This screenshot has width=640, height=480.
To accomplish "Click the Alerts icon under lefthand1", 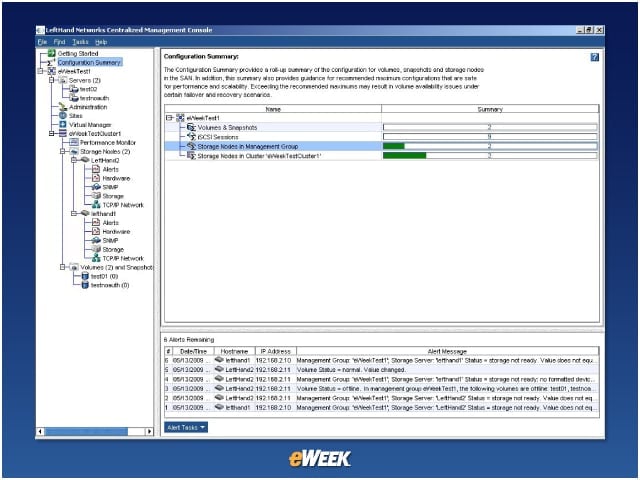I will click(x=96, y=222).
